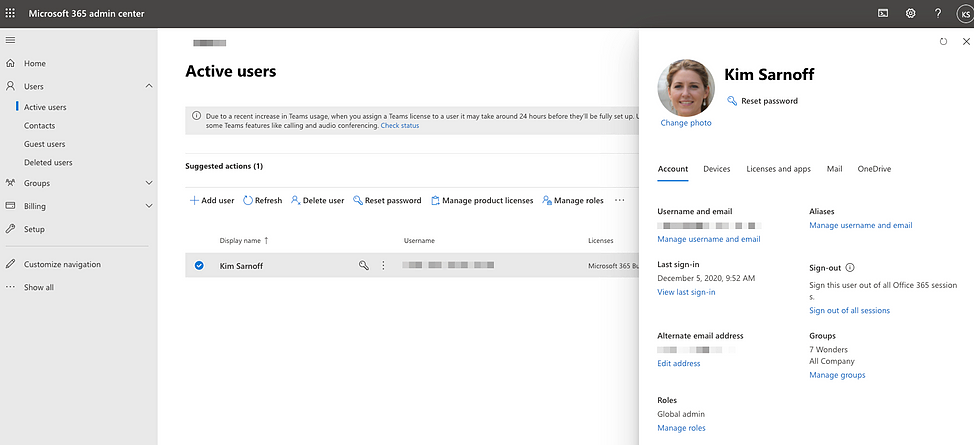Open the KS account avatar
This screenshot has width=974, height=445.
click(965, 14)
